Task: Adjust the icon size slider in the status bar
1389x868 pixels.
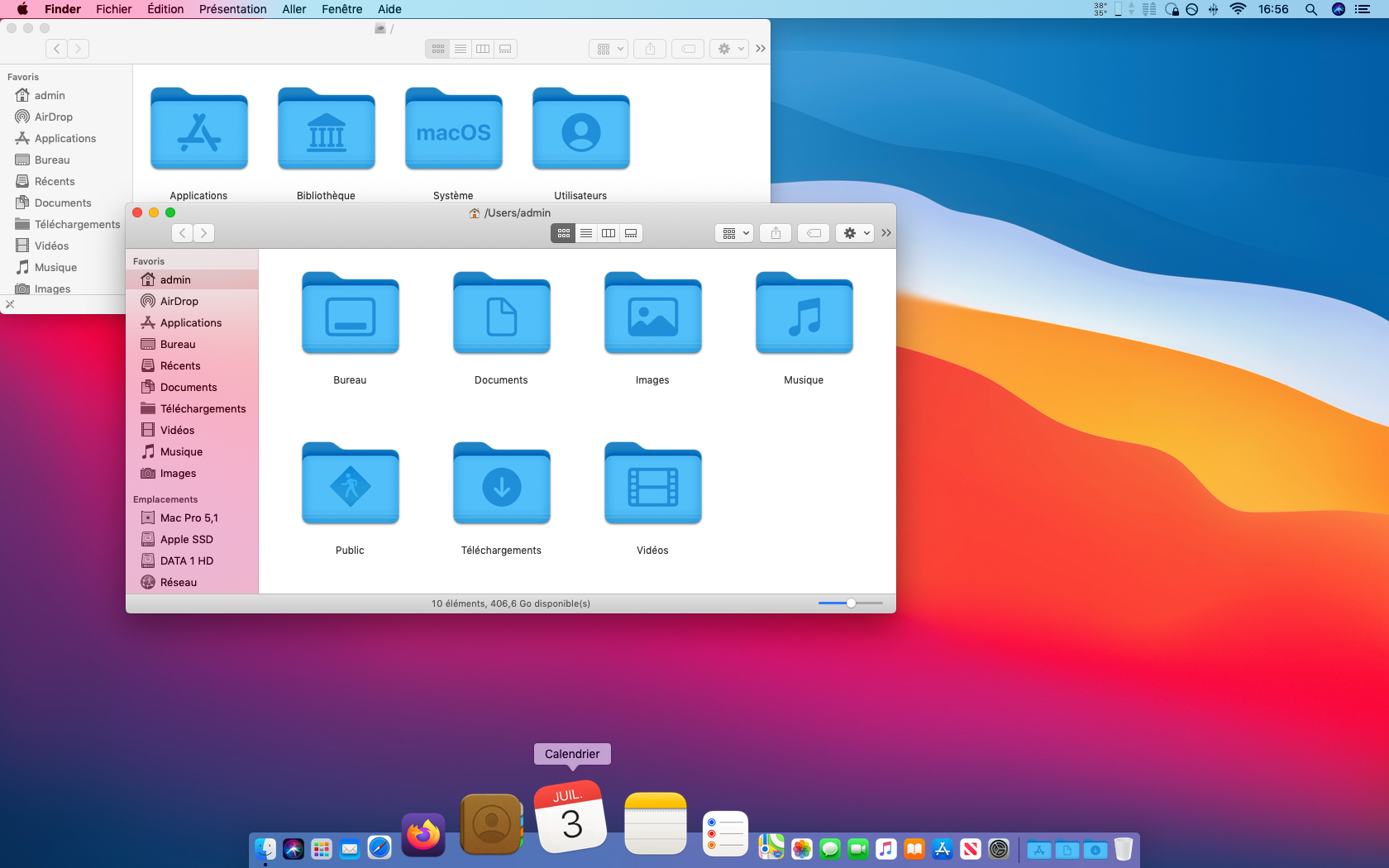Action: pyautogui.click(x=851, y=603)
